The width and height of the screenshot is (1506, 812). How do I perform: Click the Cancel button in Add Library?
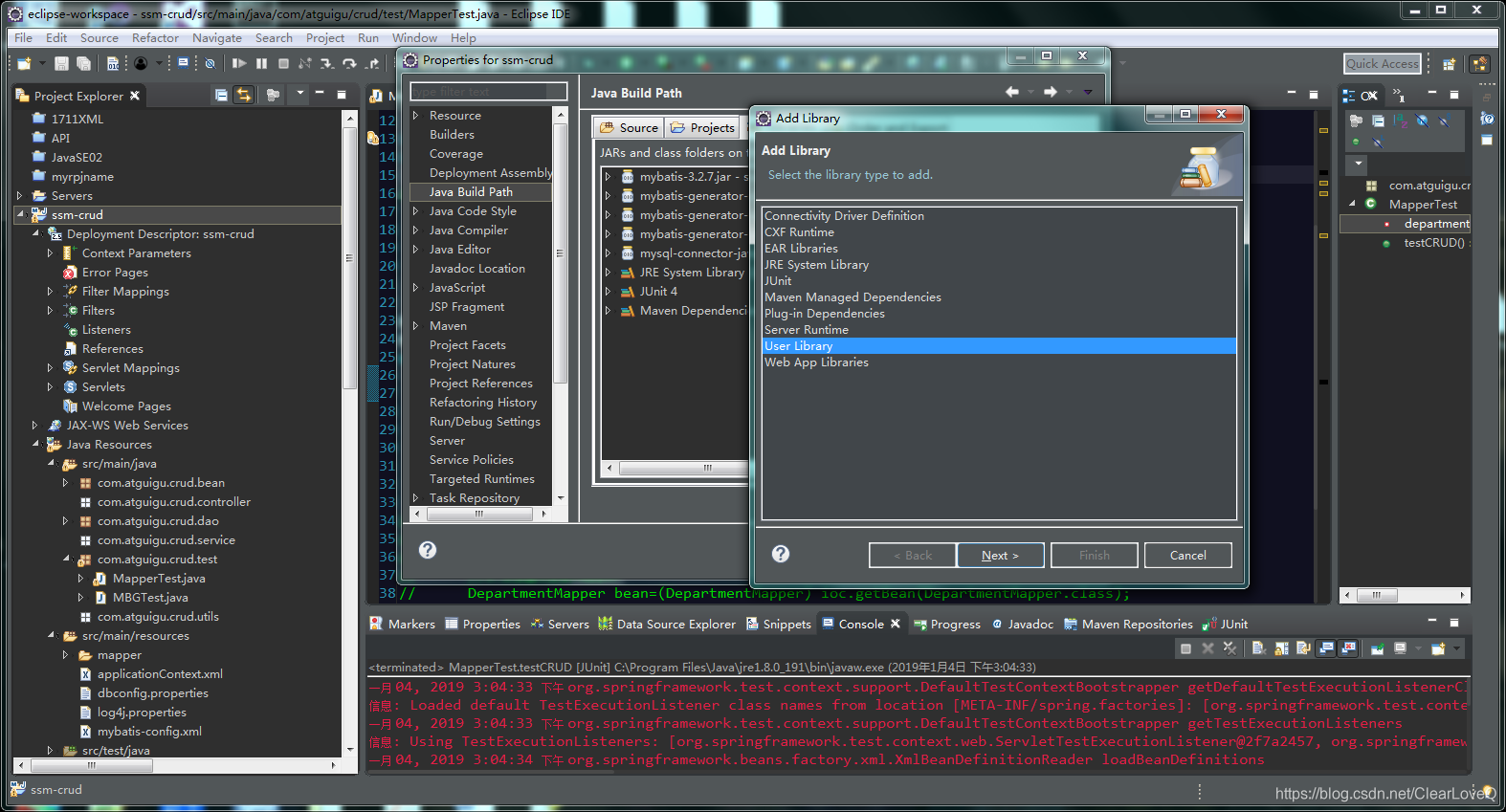tap(1188, 555)
